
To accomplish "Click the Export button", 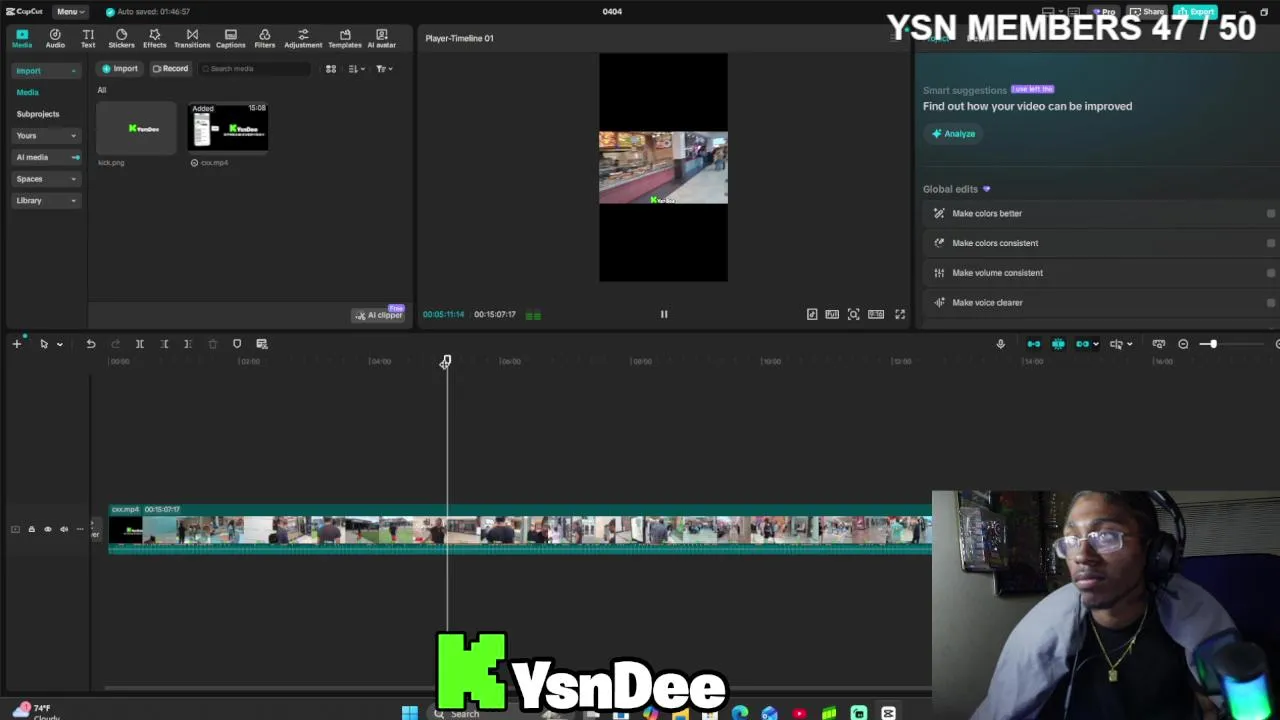I will pyautogui.click(x=1196, y=12).
